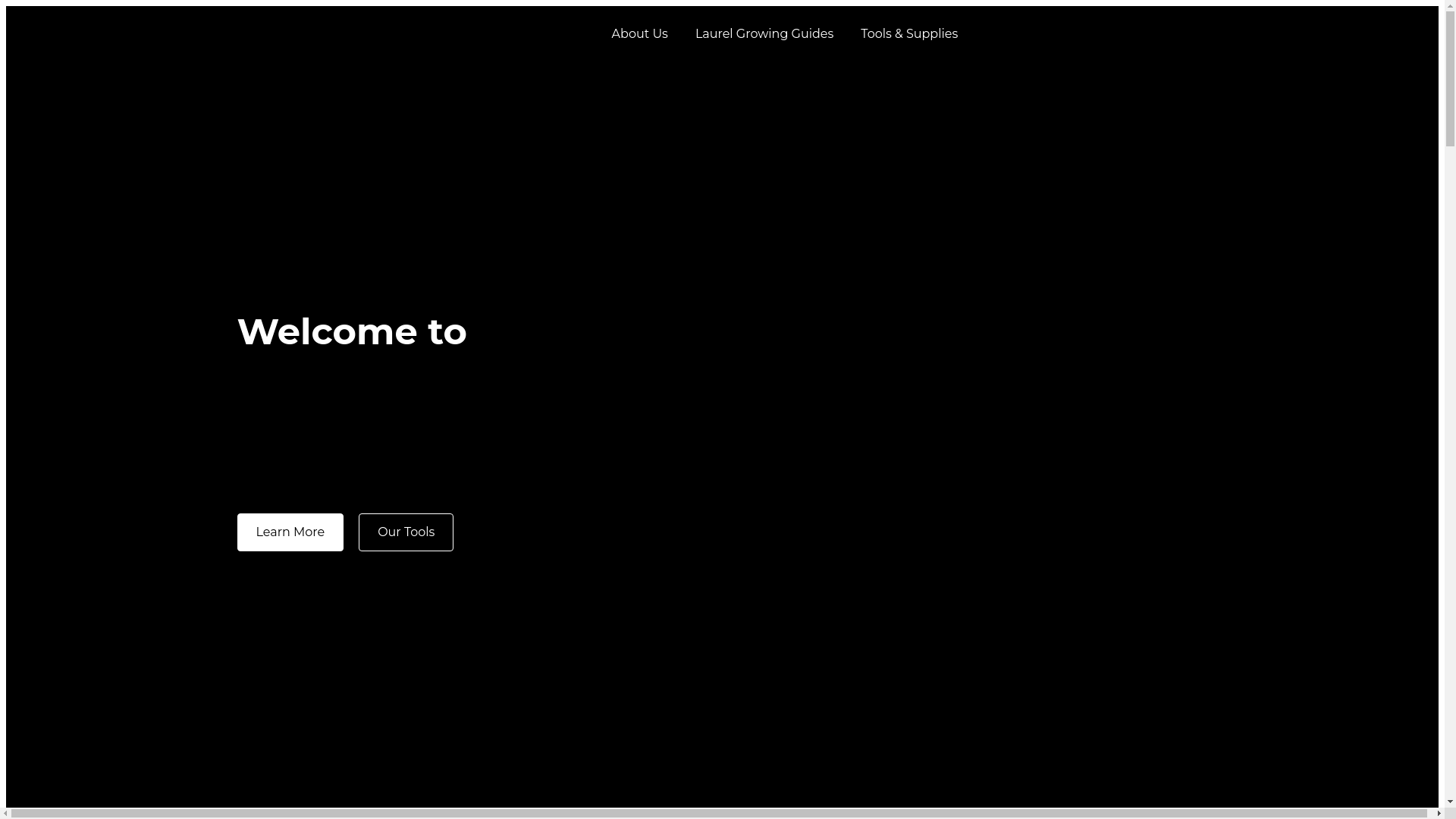Image resolution: width=1456 pixels, height=819 pixels.
Task: Click the 'Welcome to' heading text
Action: 352,331
